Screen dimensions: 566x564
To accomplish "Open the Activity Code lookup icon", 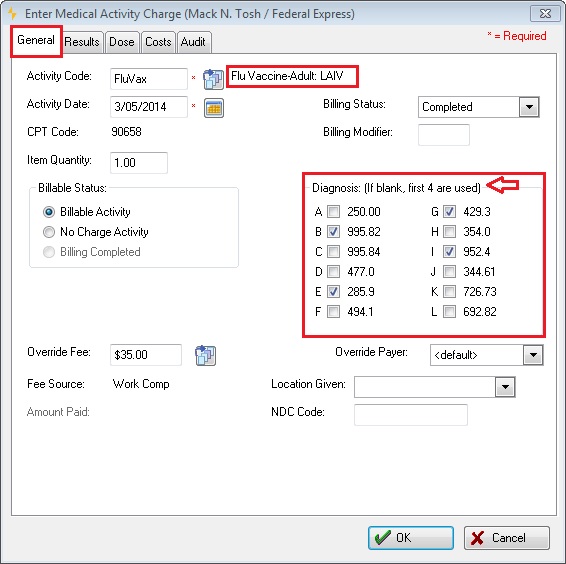I will [x=213, y=79].
